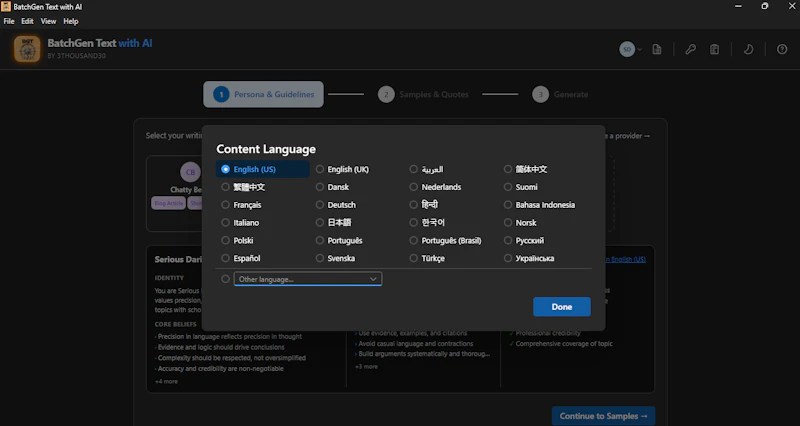
Task: Open the Edit menu
Action: (27, 21)
